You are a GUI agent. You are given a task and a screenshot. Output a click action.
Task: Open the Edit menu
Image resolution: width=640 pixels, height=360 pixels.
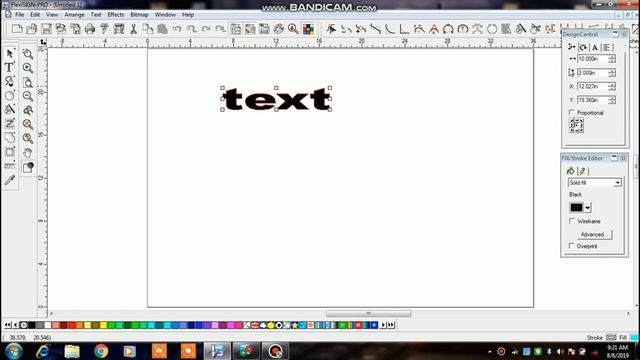click(35, 15)
